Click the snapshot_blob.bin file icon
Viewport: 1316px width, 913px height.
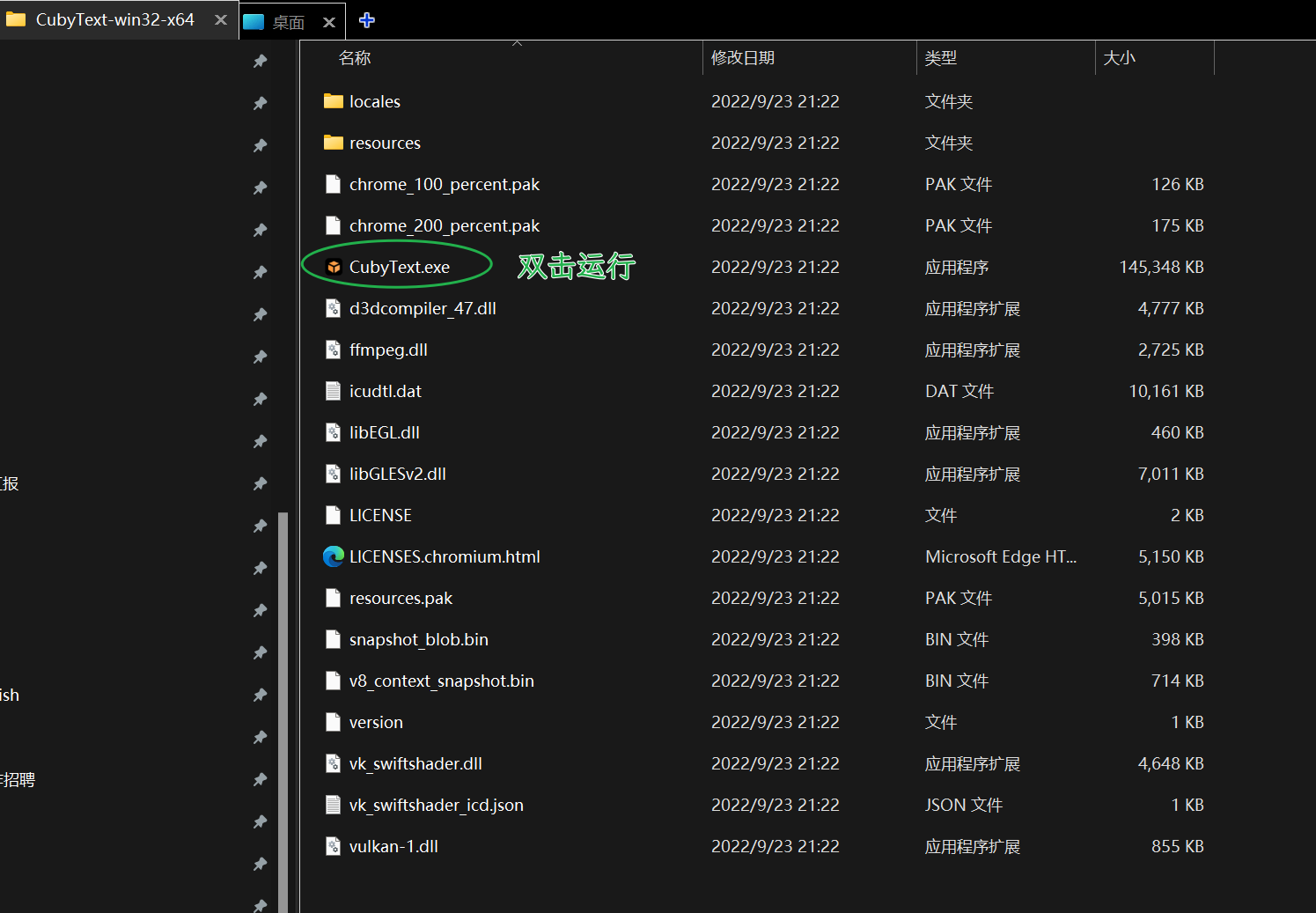coord(333,639)
